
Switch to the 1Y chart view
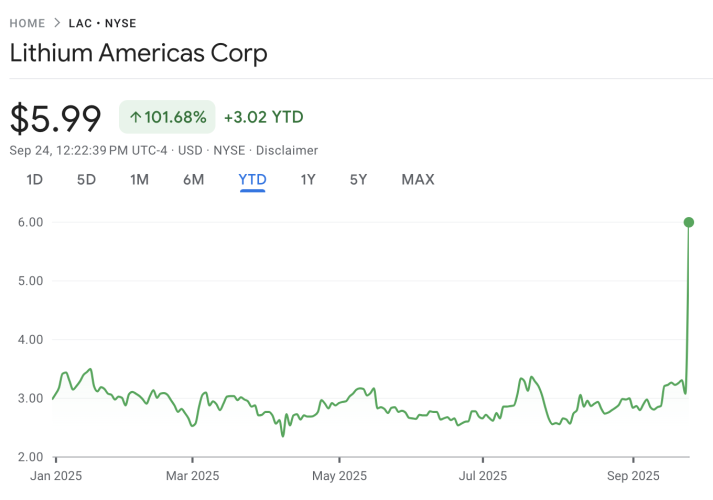pyautogui.click(x=308, y=180)
